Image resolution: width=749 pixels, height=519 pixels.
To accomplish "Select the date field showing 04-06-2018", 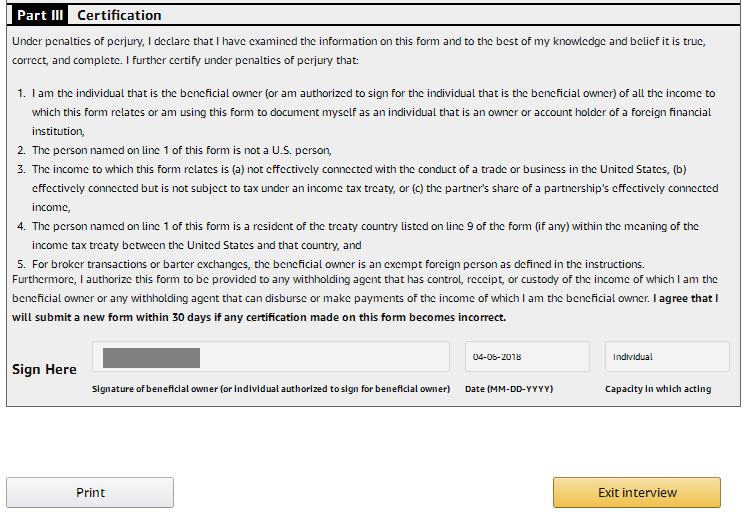I will (526, 357).
